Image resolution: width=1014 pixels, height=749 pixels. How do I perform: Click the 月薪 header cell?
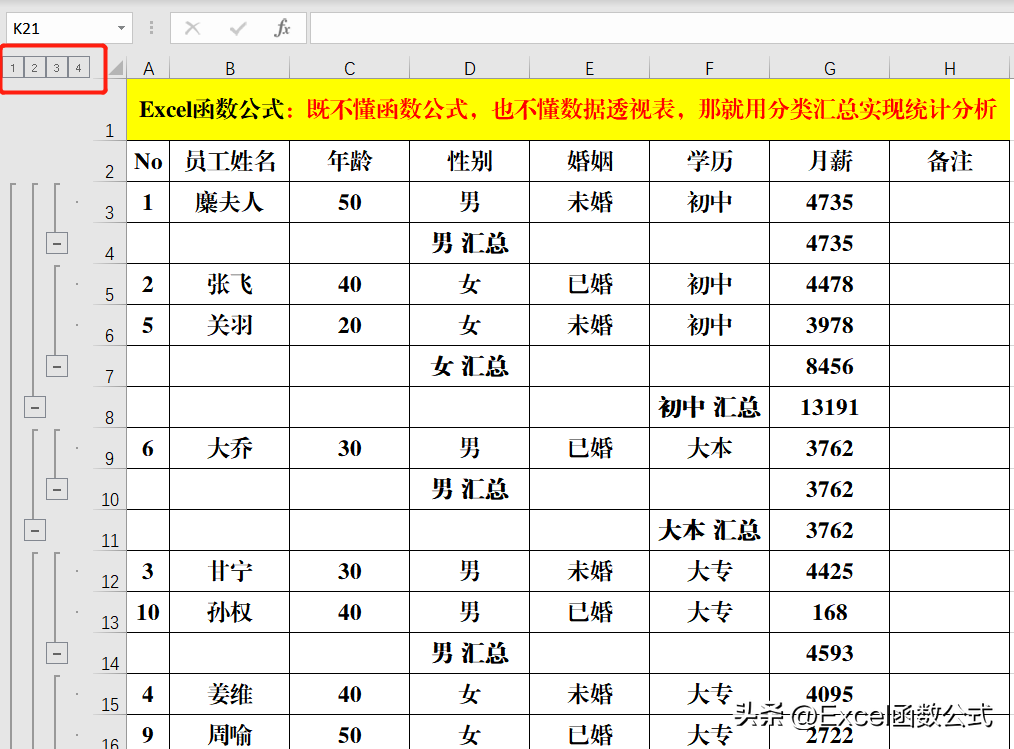coord(830,161)
